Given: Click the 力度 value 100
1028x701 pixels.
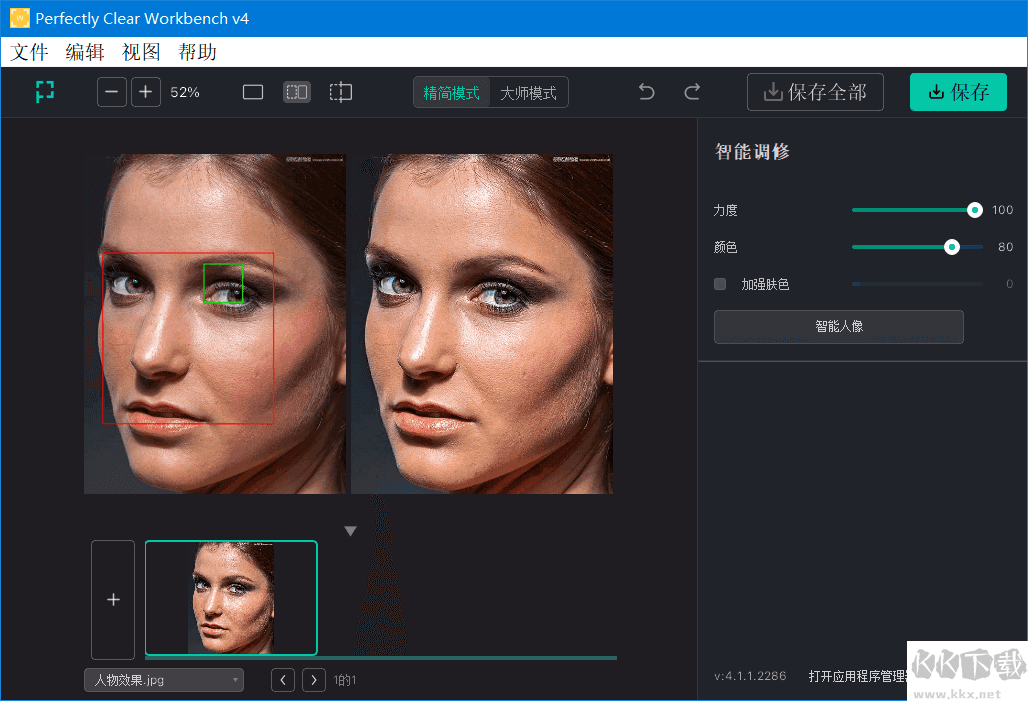Looking at the screenshot, I should [x=1002, y=210].
